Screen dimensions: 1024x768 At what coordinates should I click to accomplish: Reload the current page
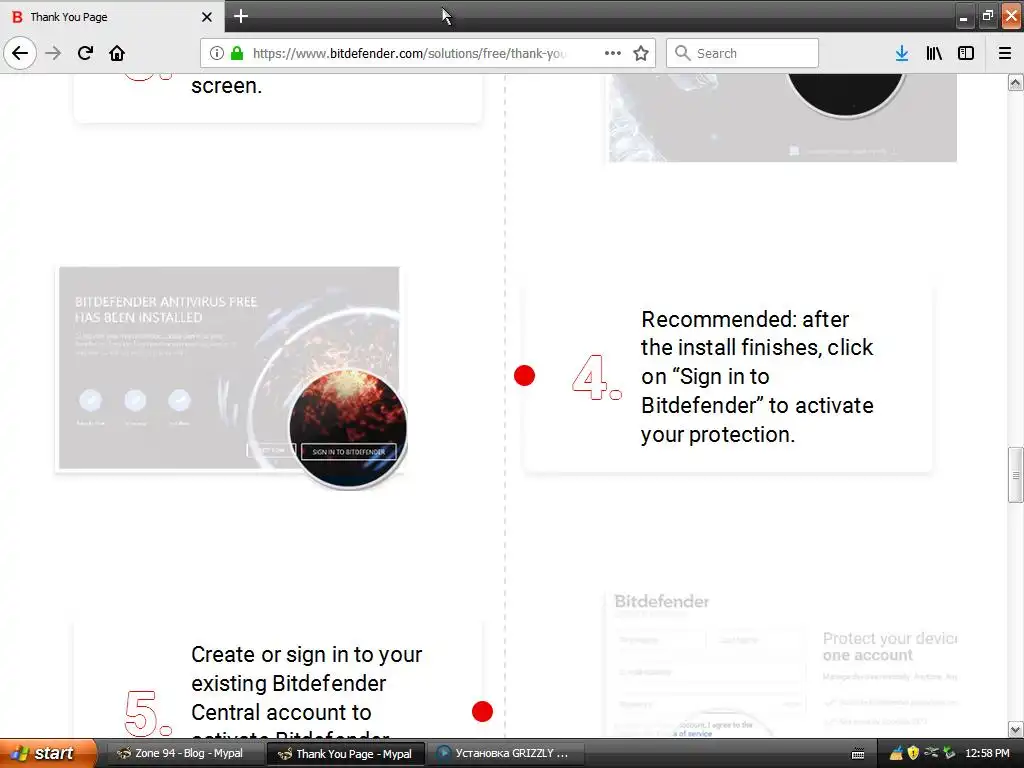point(85,53)
